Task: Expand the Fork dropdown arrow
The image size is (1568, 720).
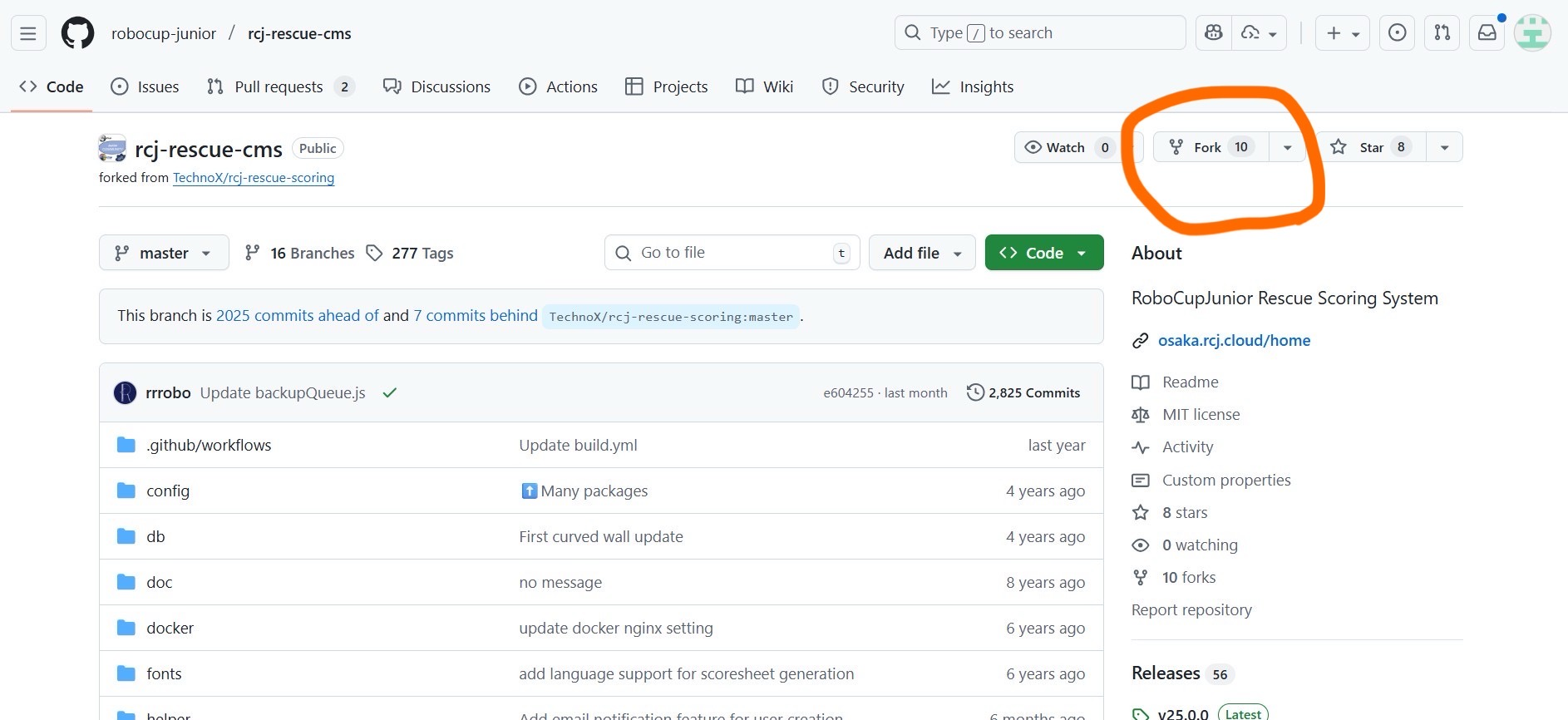Action: tap(1288, 147)
